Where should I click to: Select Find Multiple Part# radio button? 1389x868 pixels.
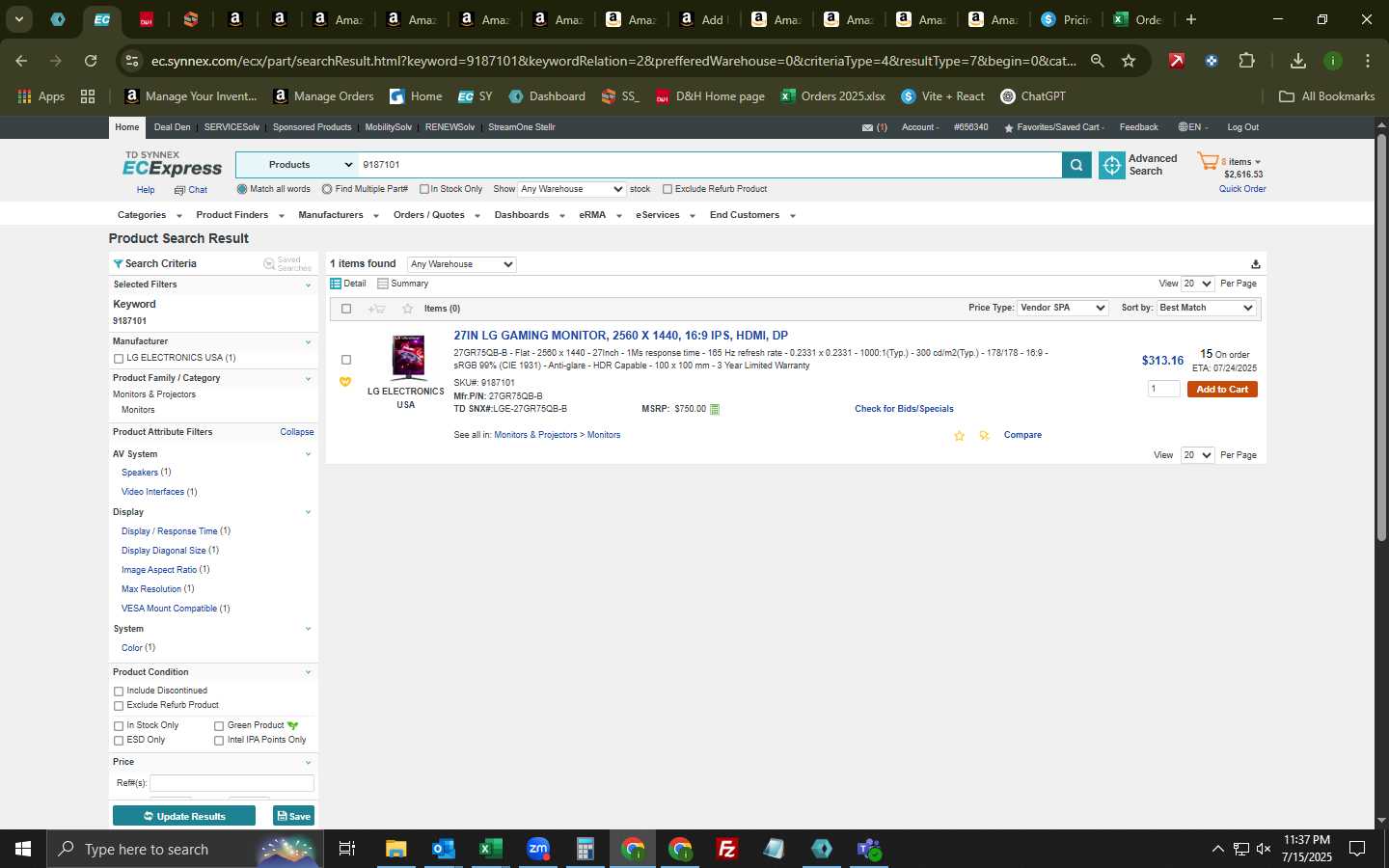327,189
